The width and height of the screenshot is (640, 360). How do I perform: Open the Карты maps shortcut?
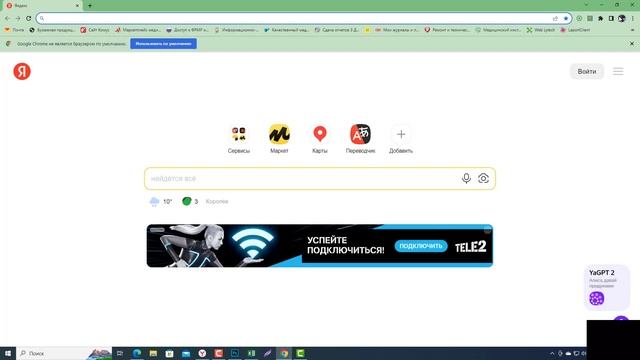320,139
